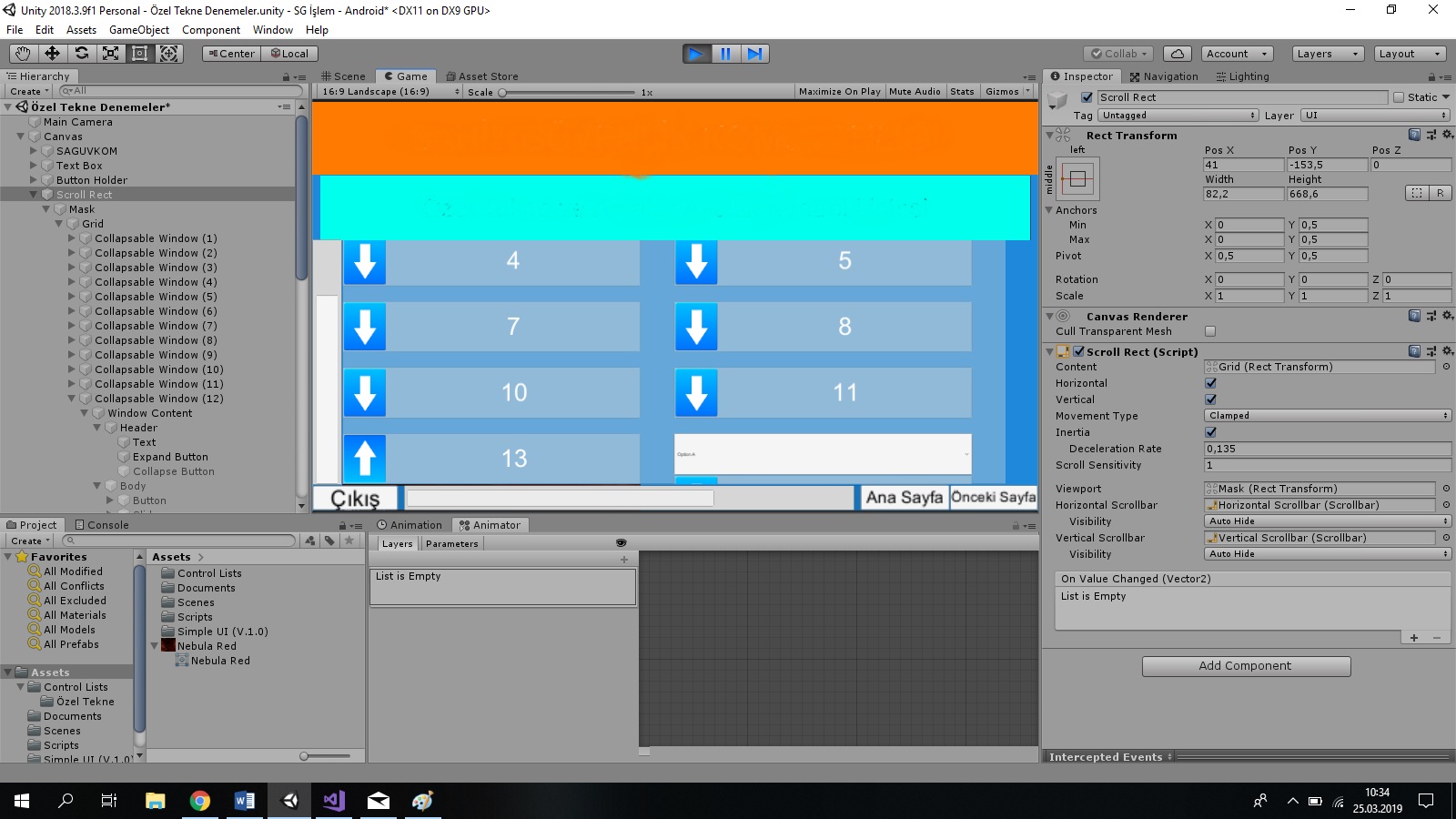Open the Layout dropdown
Screen dimensions: 1456x819
pyautogui.click(x=1410, y=54)
